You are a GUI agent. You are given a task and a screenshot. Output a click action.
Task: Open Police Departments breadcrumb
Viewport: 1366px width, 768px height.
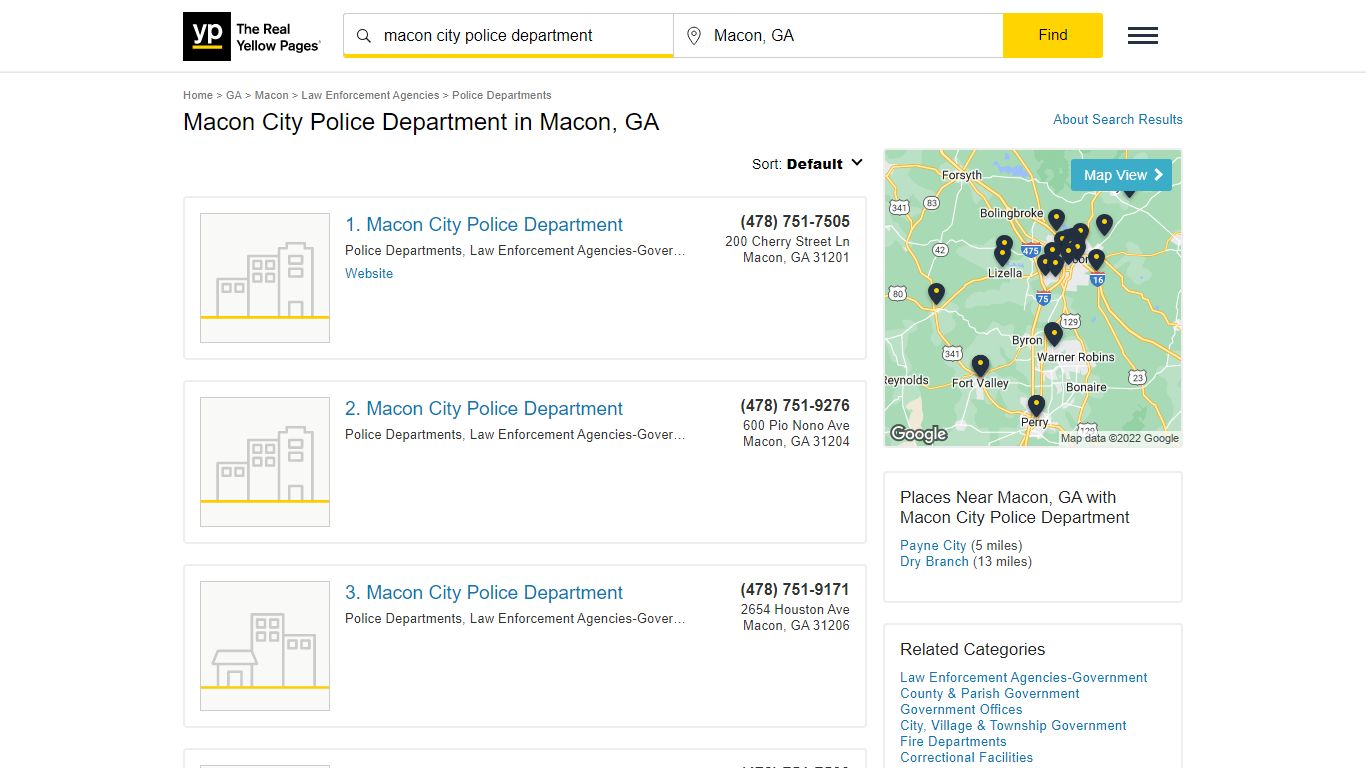502,95
